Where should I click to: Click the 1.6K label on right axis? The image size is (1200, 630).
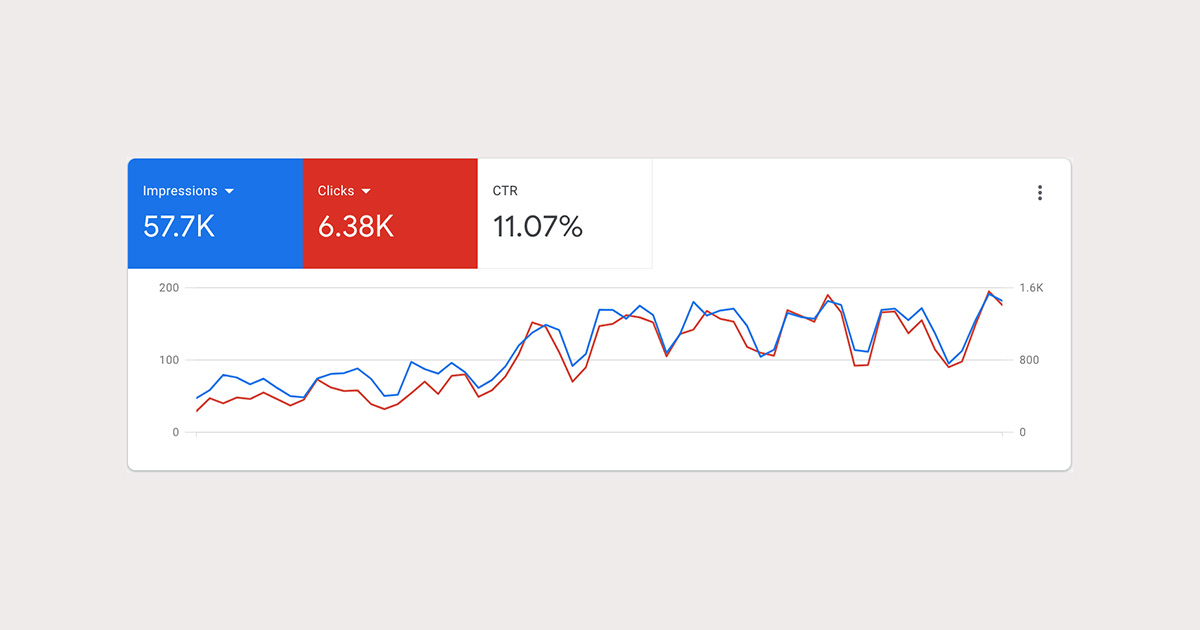(1031, 288)
